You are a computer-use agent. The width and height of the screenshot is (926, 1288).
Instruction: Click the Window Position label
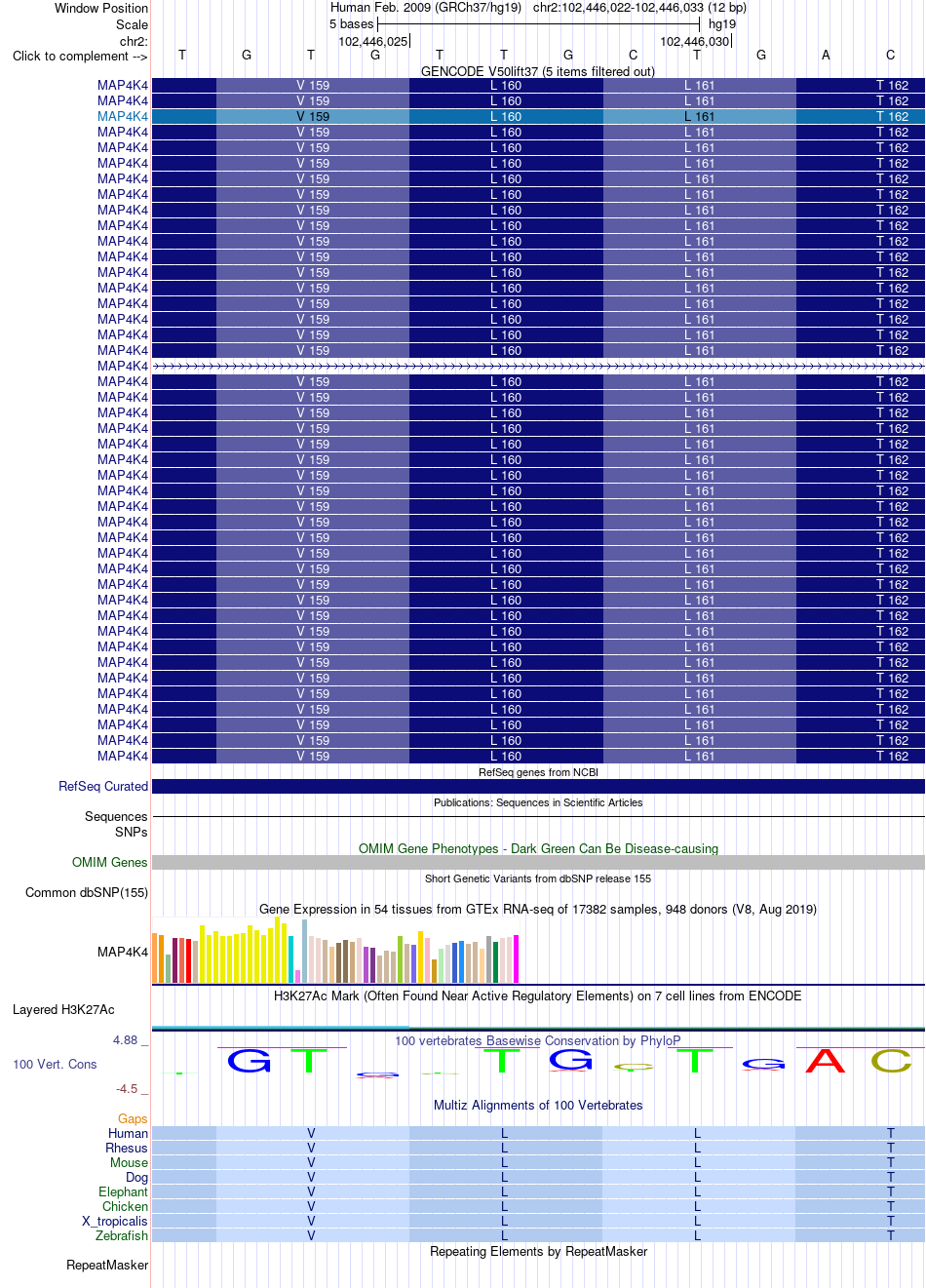tap(101, 8)
